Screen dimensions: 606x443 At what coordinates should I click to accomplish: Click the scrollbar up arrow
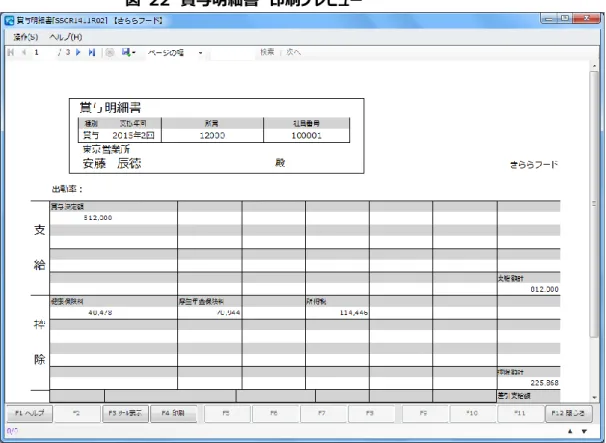(x=594, y=66)
